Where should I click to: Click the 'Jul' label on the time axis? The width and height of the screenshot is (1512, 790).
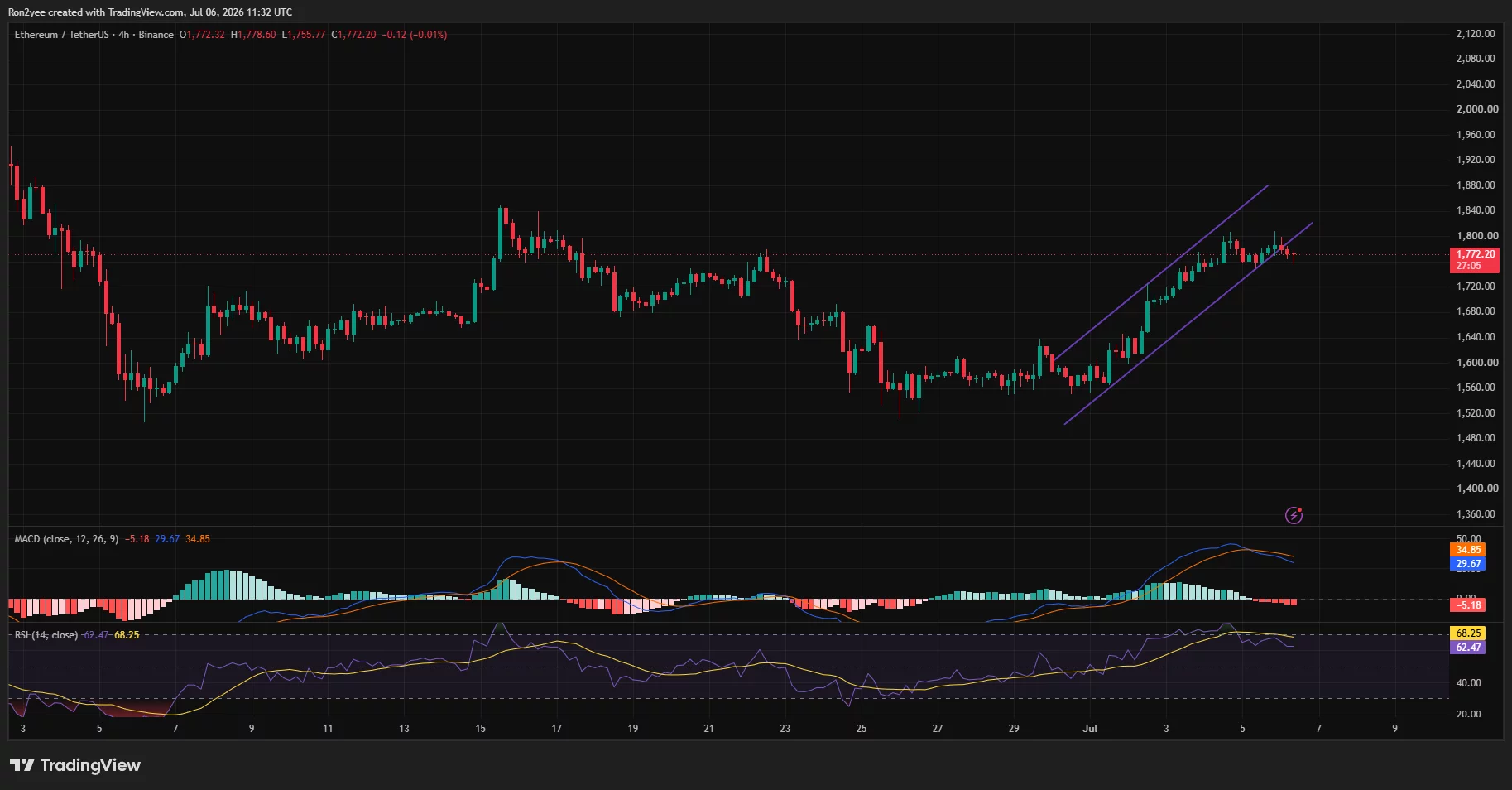(1090, 729)
